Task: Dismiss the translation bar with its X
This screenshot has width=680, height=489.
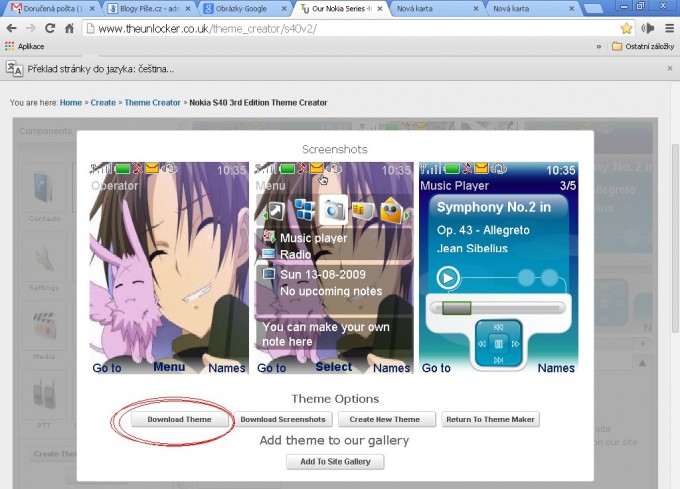Action: 670,68
